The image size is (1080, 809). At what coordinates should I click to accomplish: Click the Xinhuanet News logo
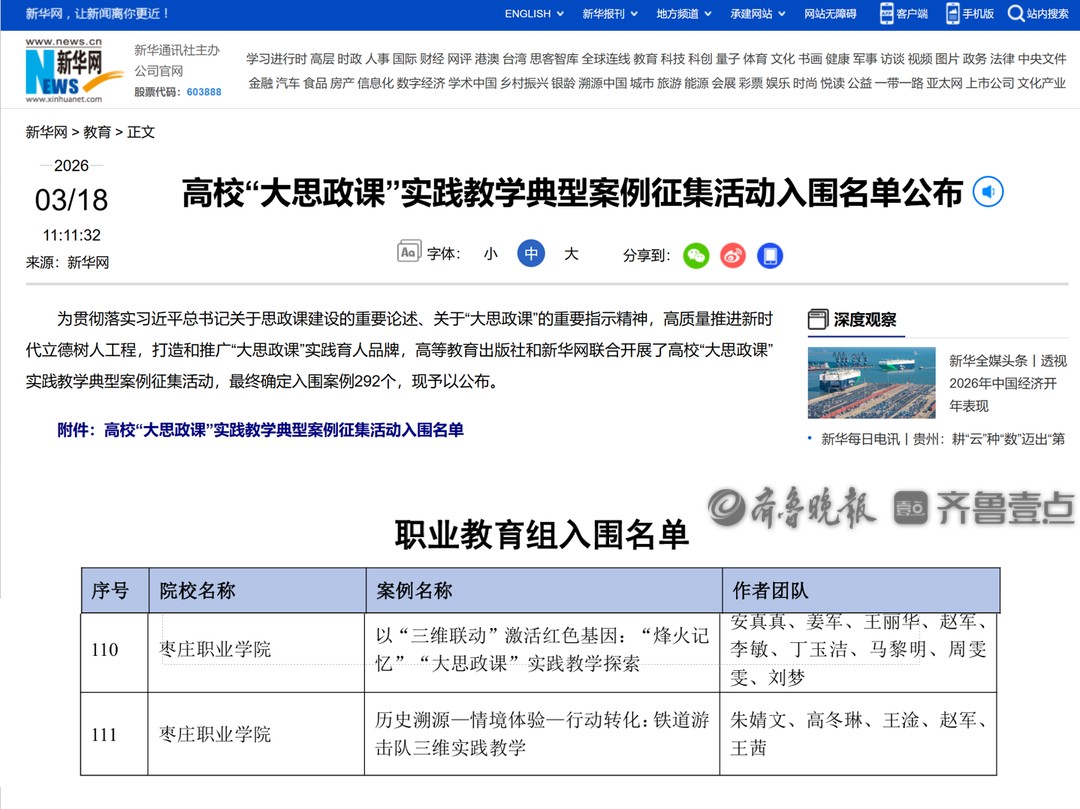64,70
